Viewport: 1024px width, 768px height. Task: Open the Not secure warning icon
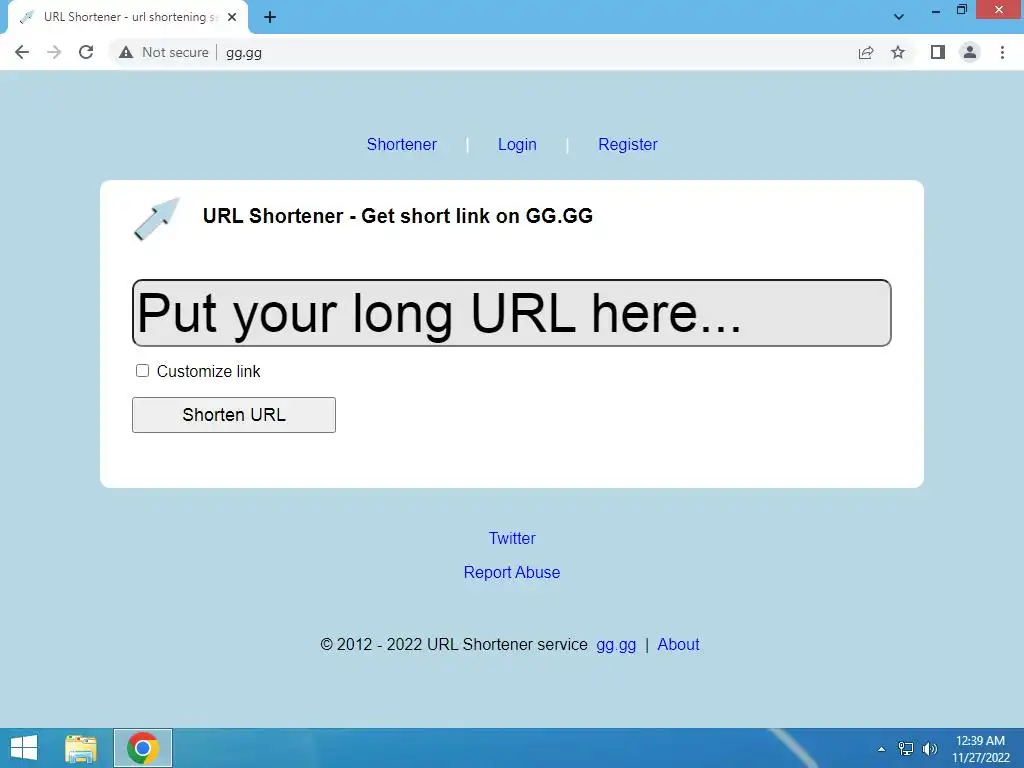pos(126,52)
